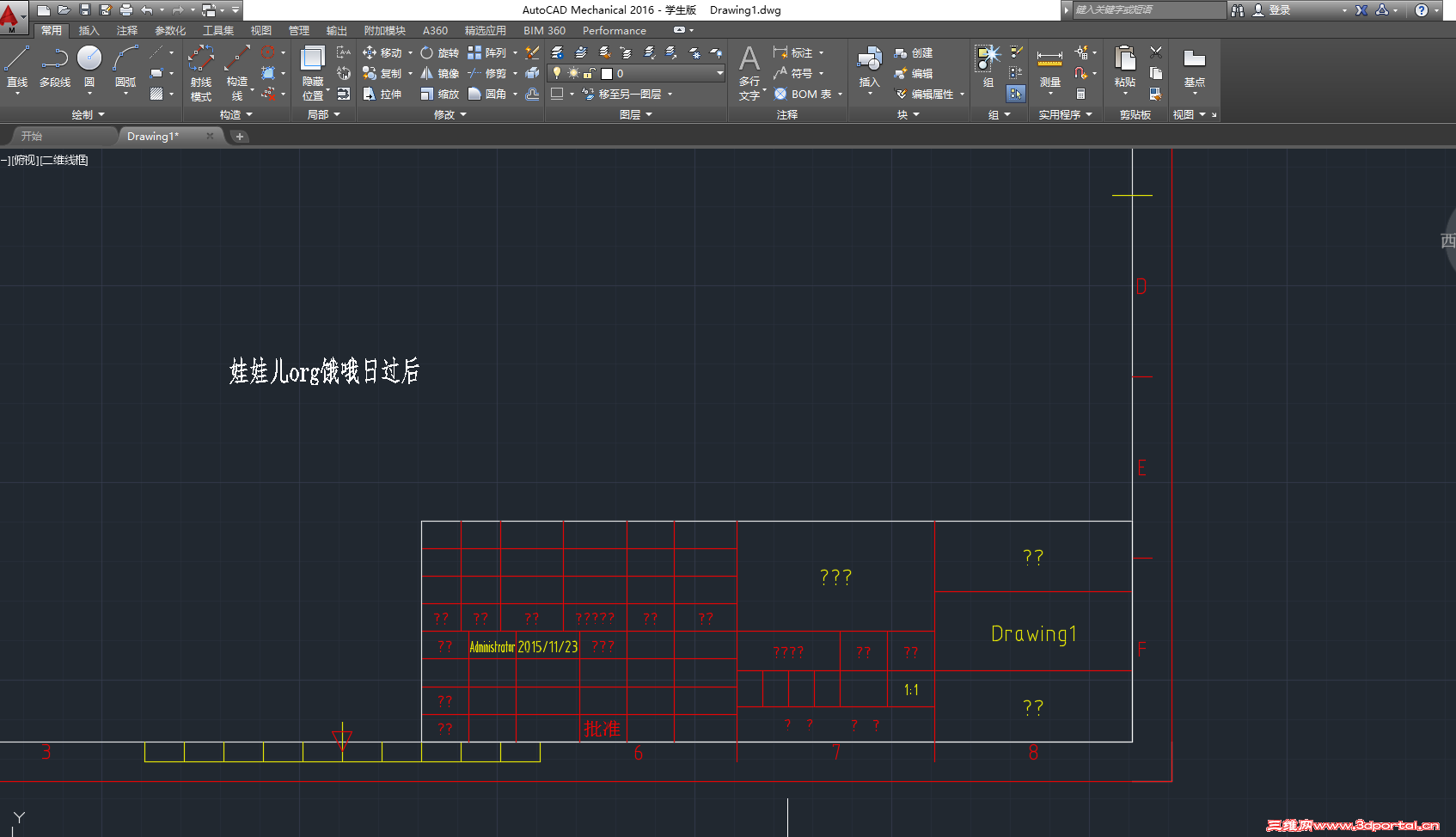1456x837 pixels.
Task: Expand the 构造 panel
Action: (236, 114)
